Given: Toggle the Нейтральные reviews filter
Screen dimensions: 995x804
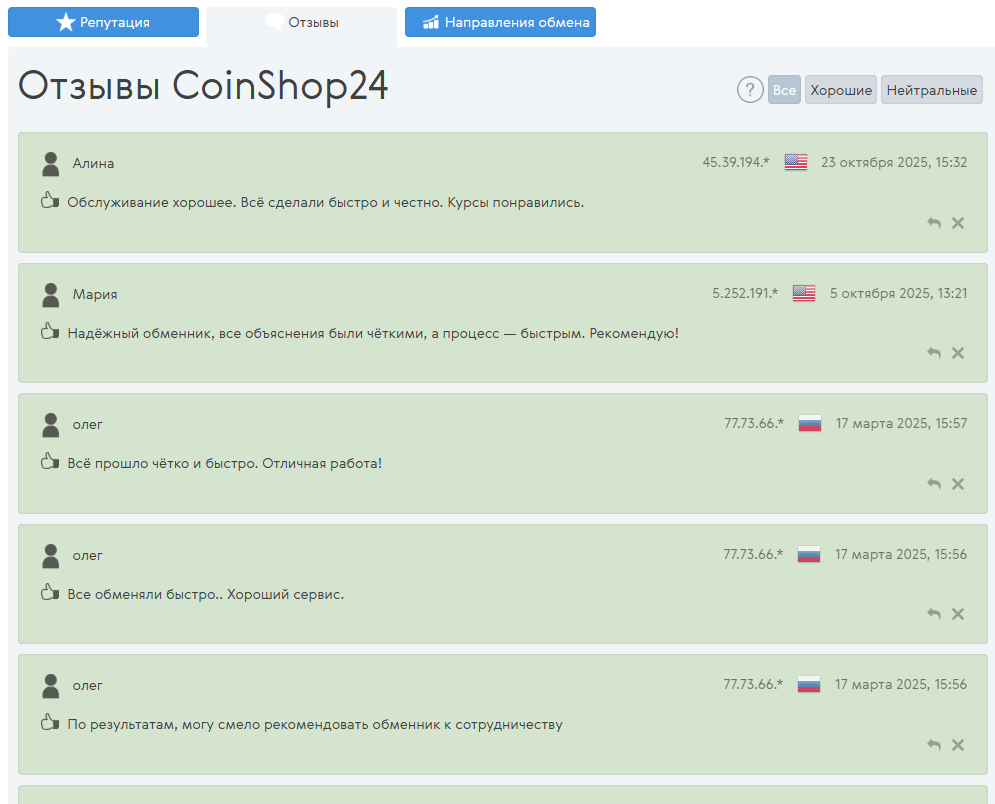Looking at the screenshot, I should [931, 89].
